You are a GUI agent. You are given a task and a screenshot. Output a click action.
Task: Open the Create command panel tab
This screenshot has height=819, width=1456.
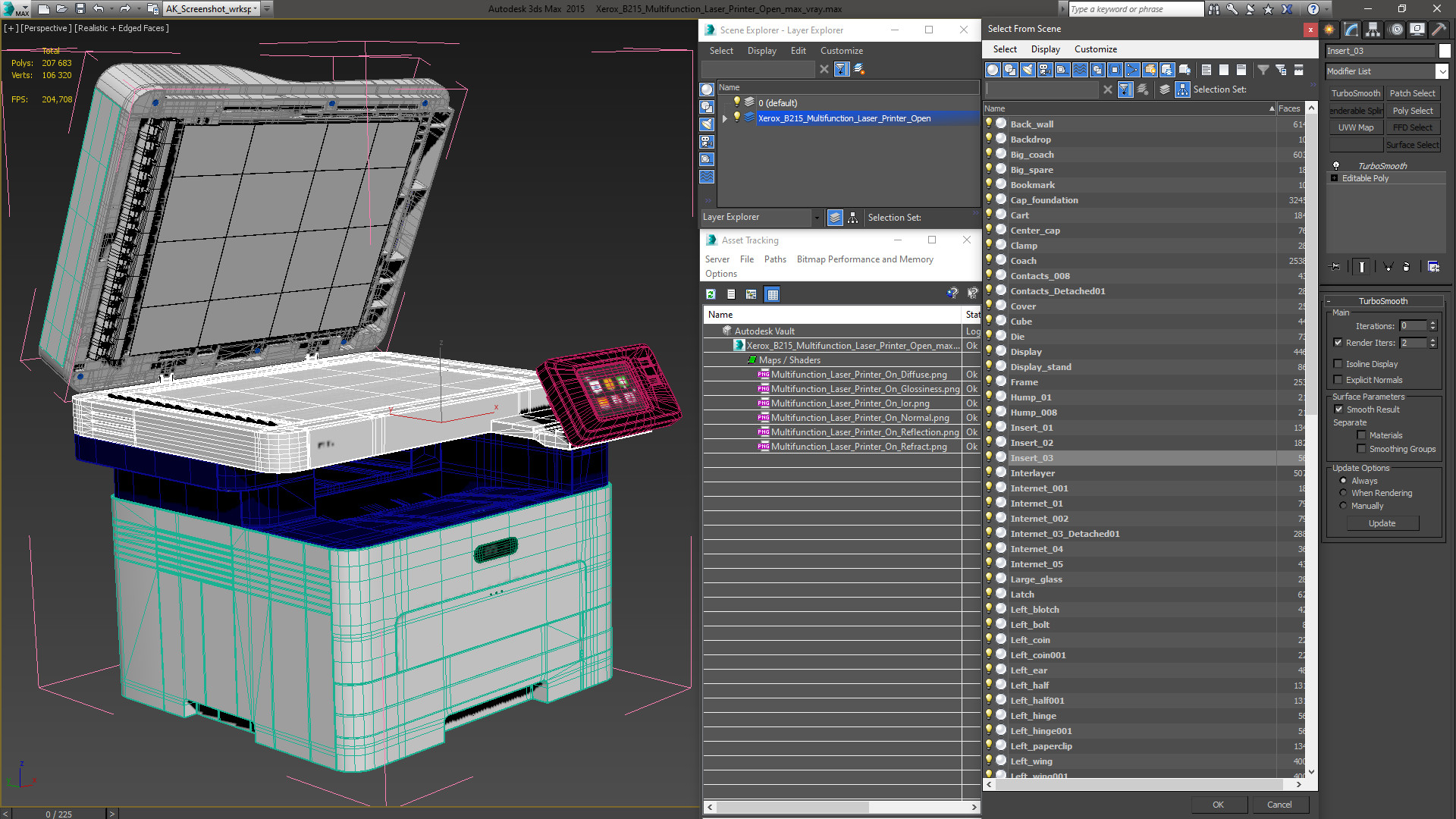pyautogui.click(x=1329, y=30)
